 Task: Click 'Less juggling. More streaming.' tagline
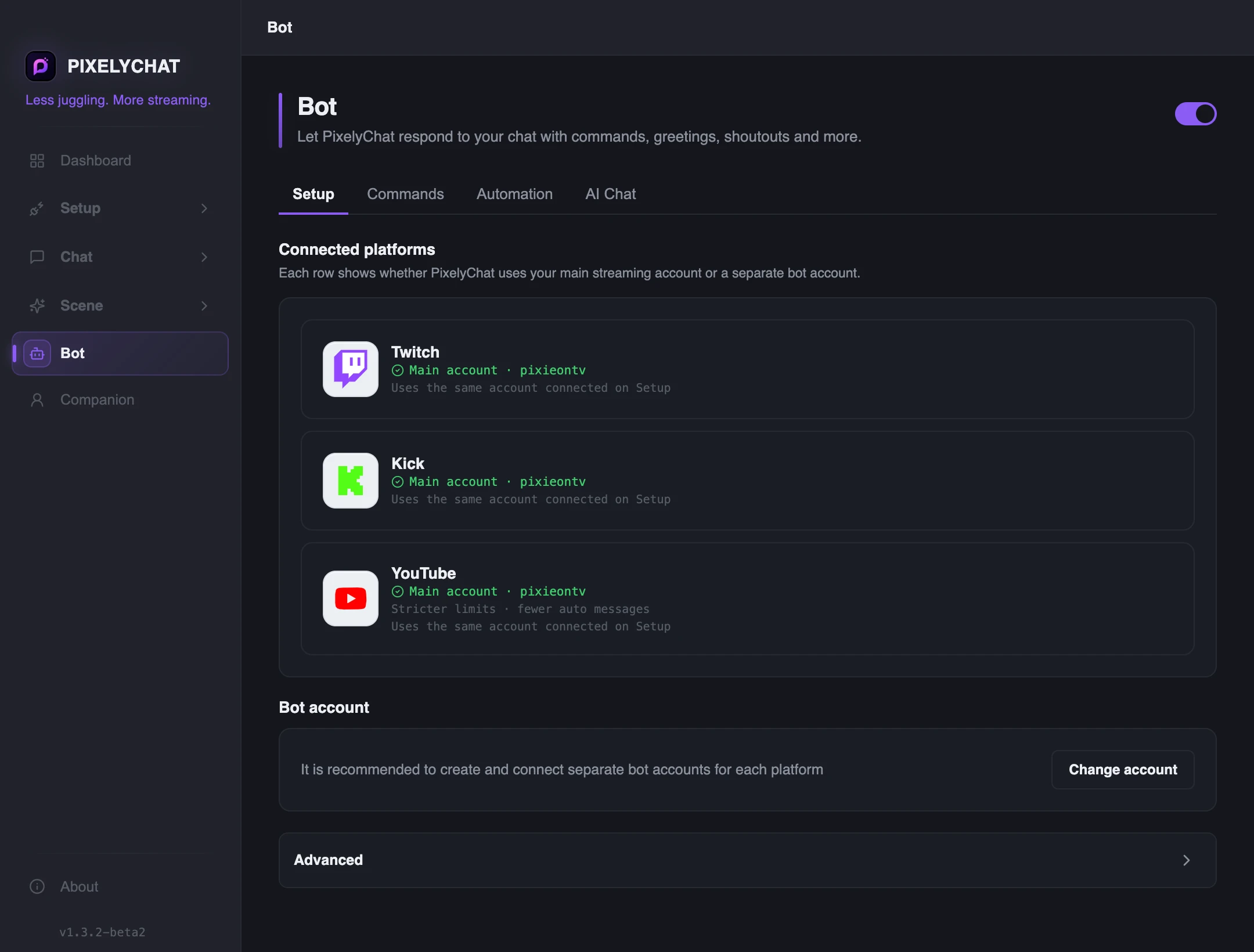click(118, 100)
